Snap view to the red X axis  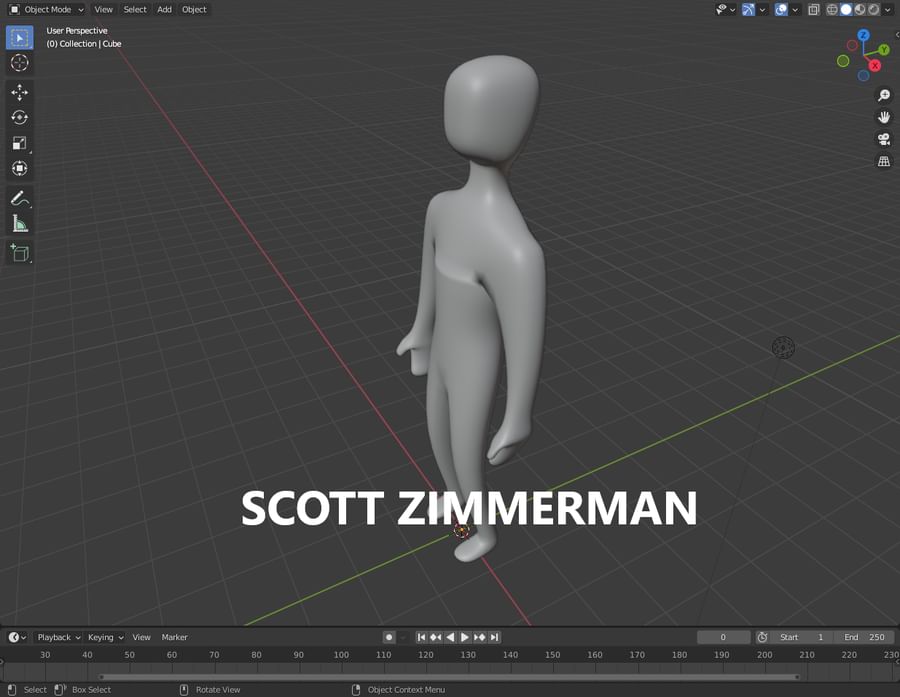point(875,66)
